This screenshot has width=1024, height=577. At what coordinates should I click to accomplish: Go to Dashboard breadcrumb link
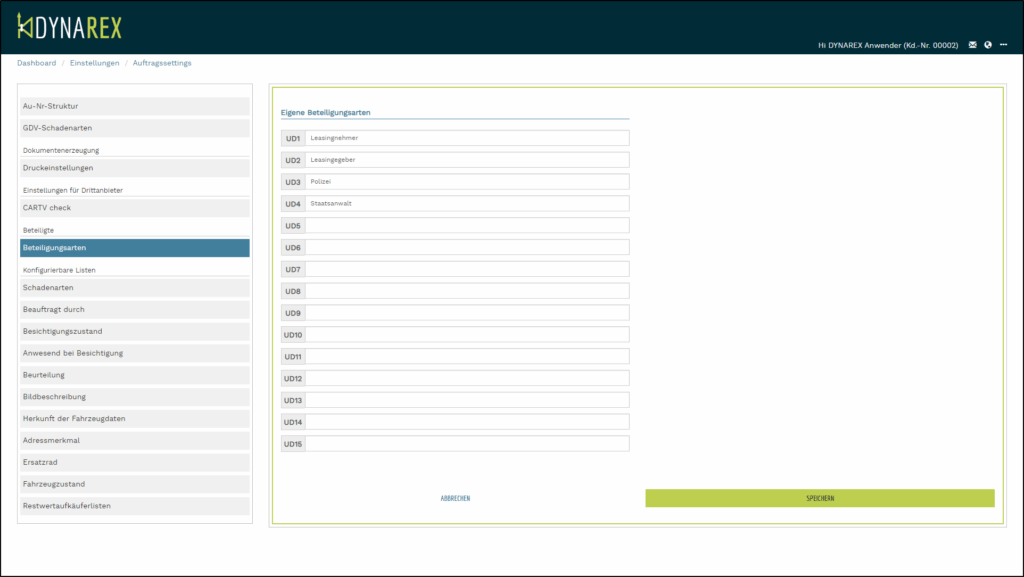click(36, 63)
